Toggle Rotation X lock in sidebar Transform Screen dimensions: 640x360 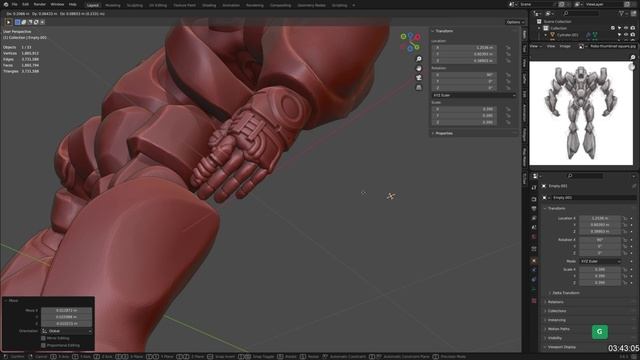tap(508, 75)
